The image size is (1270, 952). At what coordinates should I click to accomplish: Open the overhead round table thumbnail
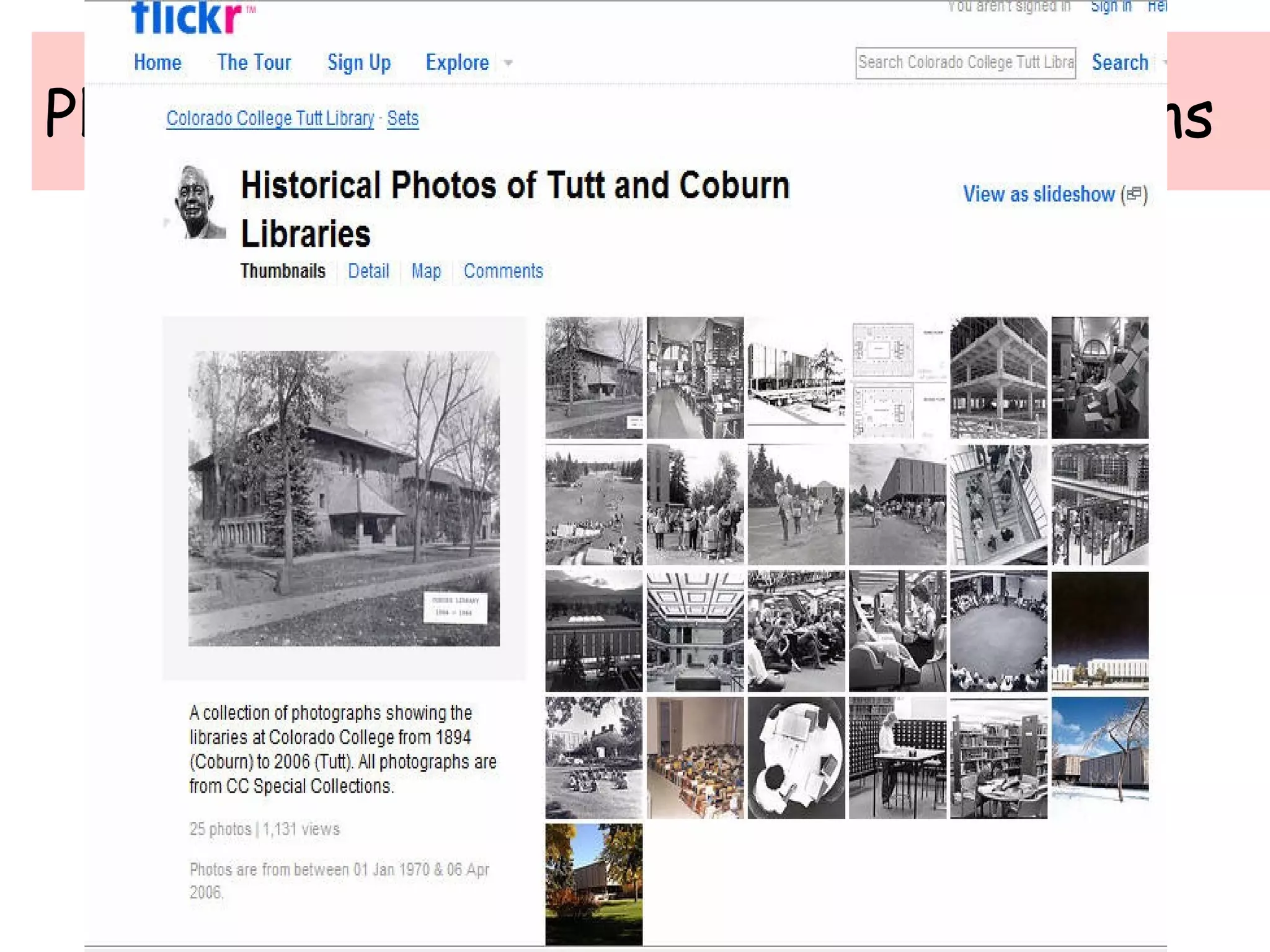tap(796, 758)
